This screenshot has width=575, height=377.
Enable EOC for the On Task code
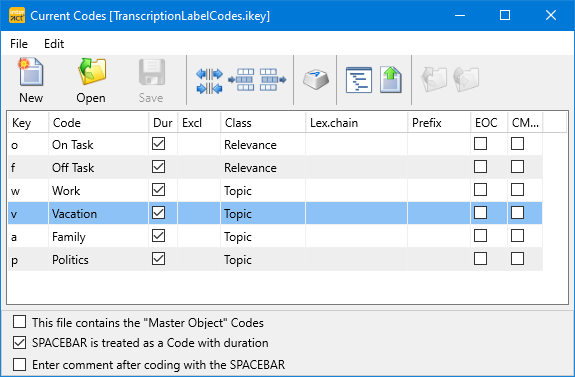coord(480,144)
